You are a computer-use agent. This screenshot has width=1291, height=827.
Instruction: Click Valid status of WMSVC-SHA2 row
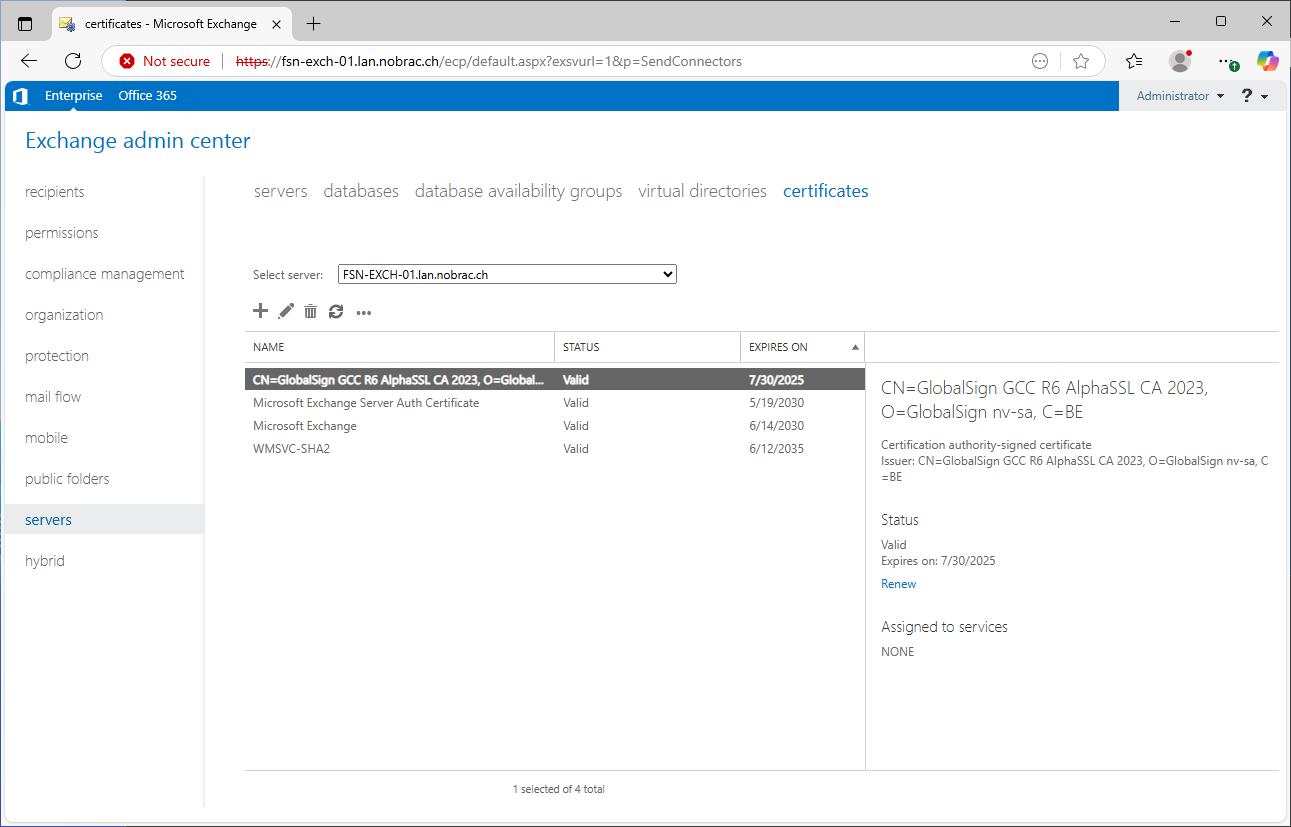576,449
